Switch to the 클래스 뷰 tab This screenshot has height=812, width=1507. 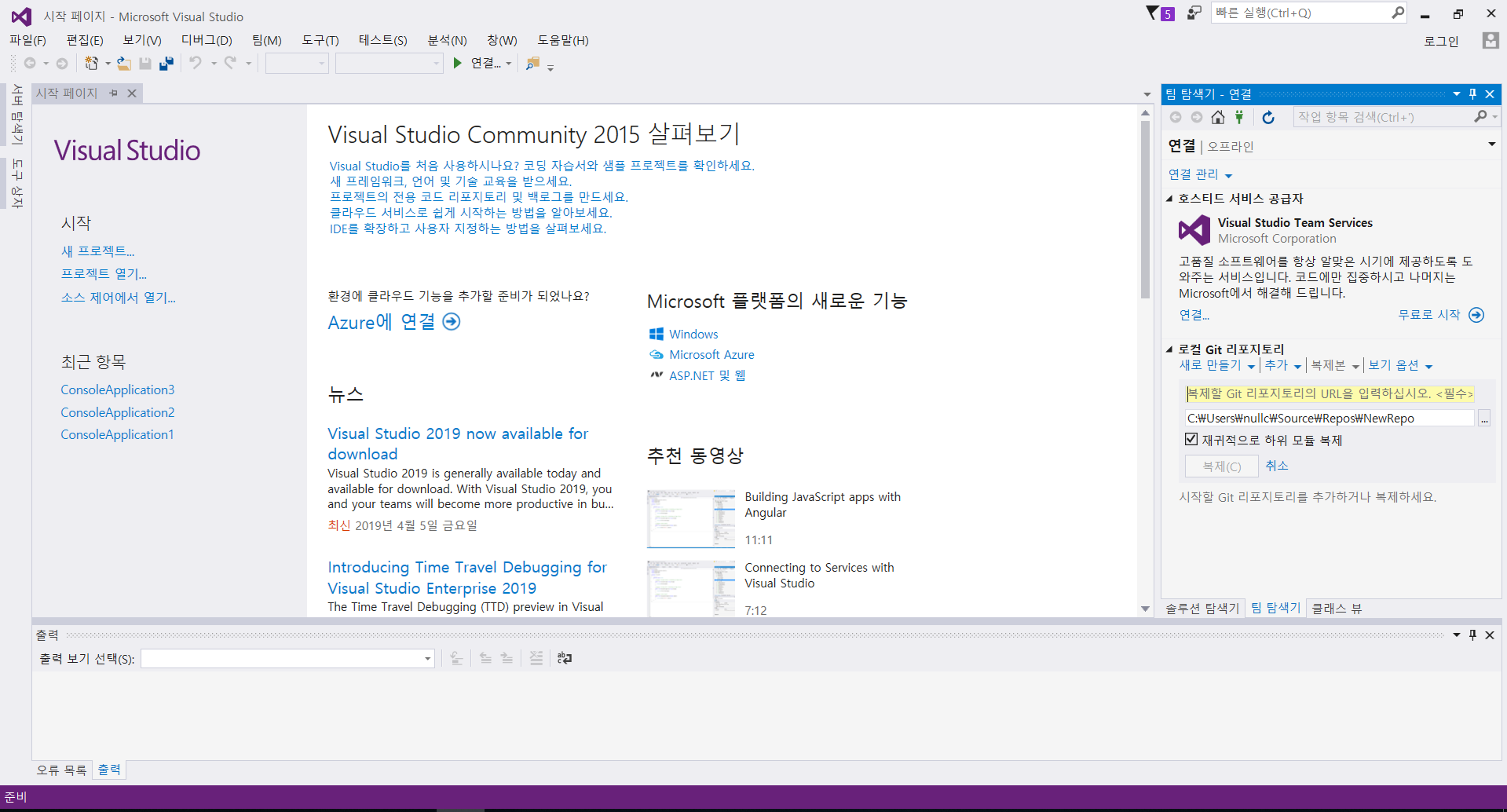(1337, 609)
